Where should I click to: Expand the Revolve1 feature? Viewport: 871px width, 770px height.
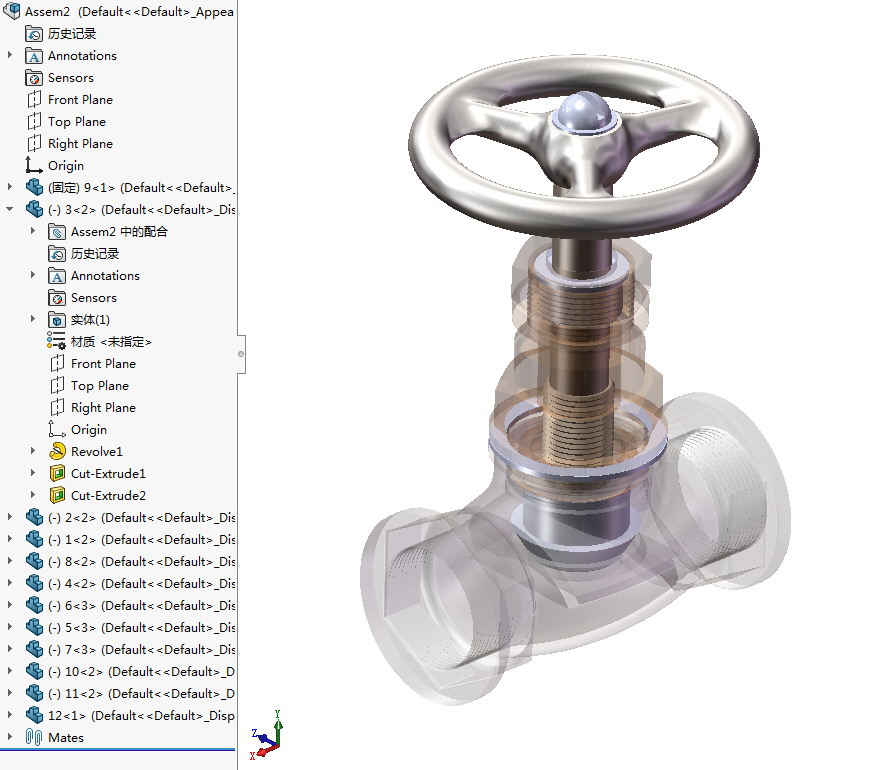click(32, 451)
